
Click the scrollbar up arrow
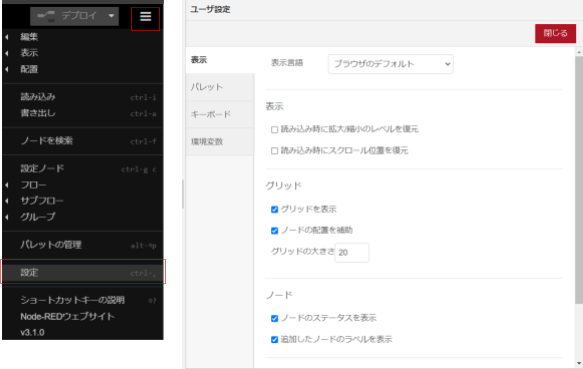[x=579, y=52]
